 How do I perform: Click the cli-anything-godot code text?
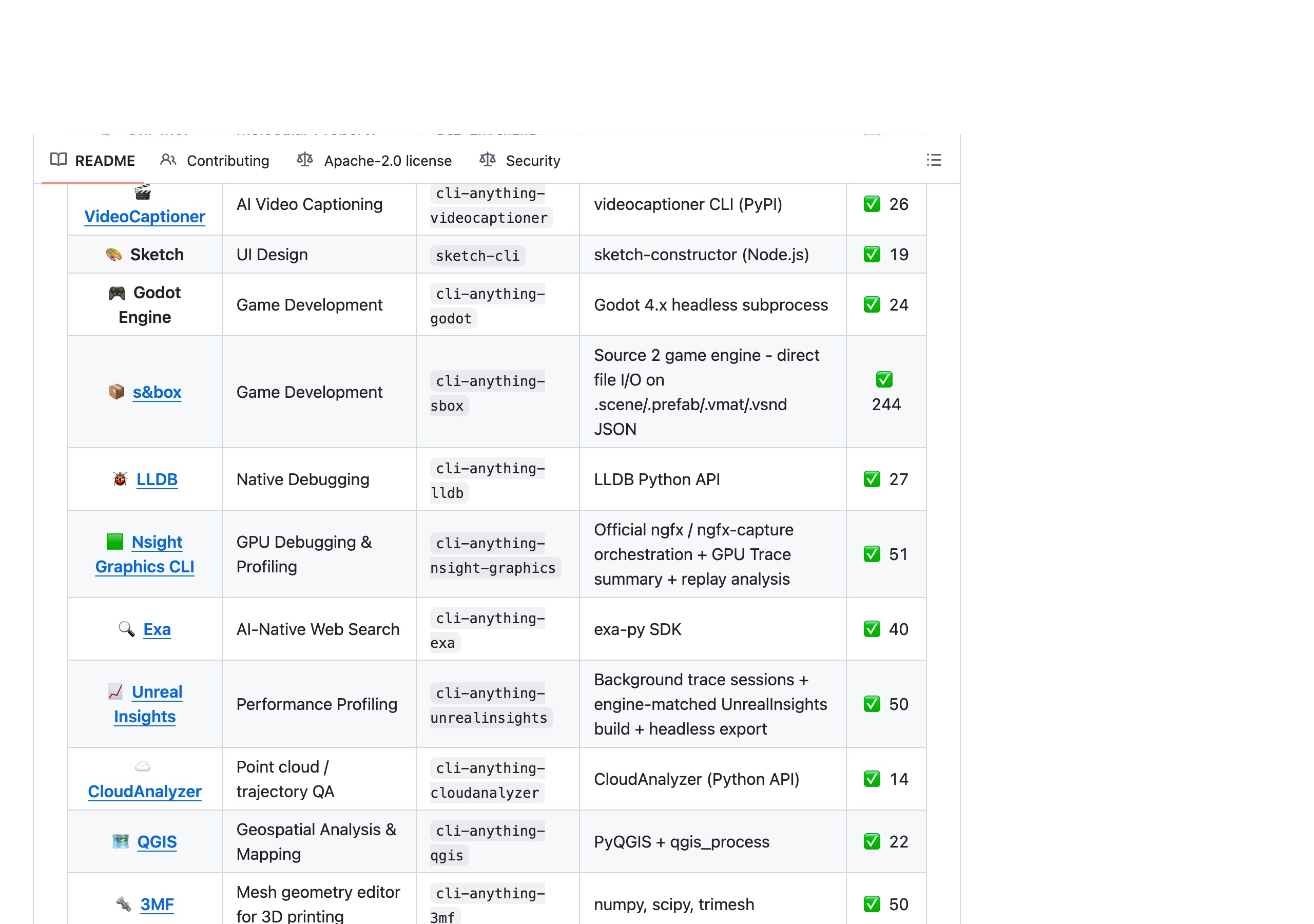pyautogui.click(x=488, y=306)
